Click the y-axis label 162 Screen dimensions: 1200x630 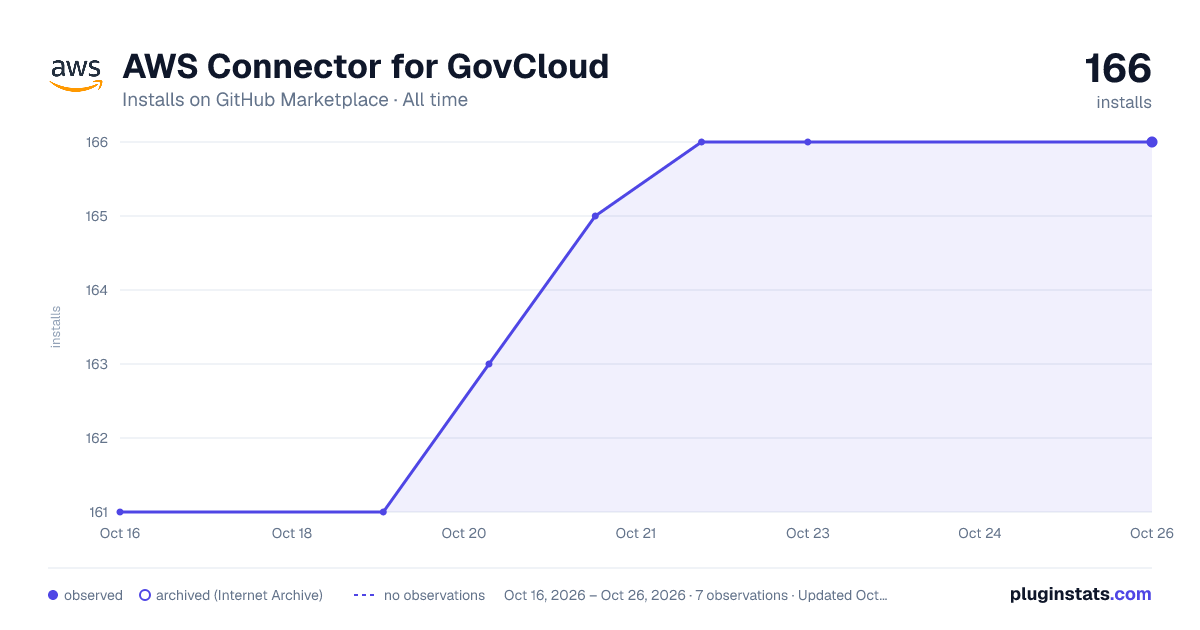click(97, 438)
